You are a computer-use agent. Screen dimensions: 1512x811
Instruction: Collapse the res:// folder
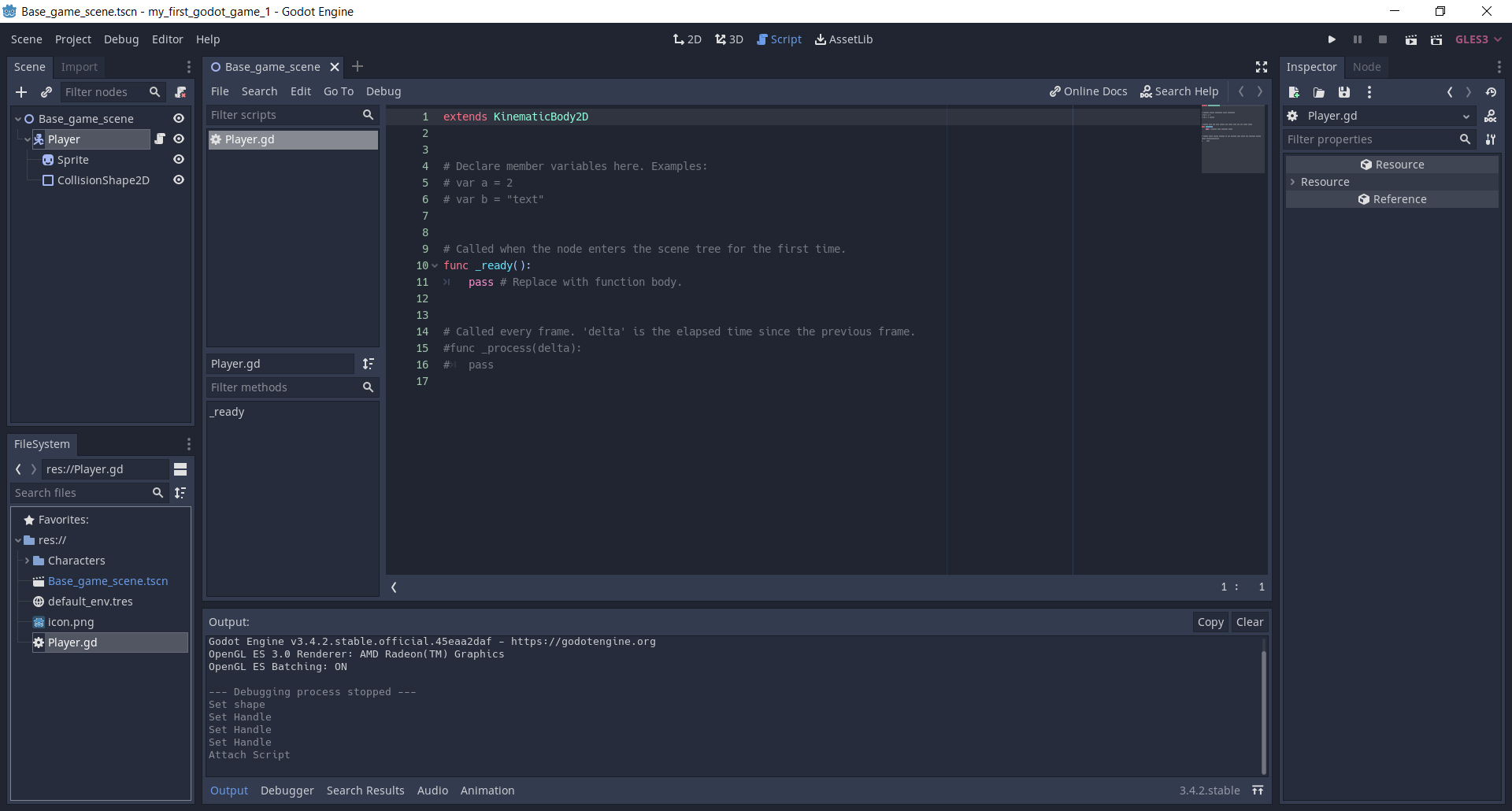(18, 540)
